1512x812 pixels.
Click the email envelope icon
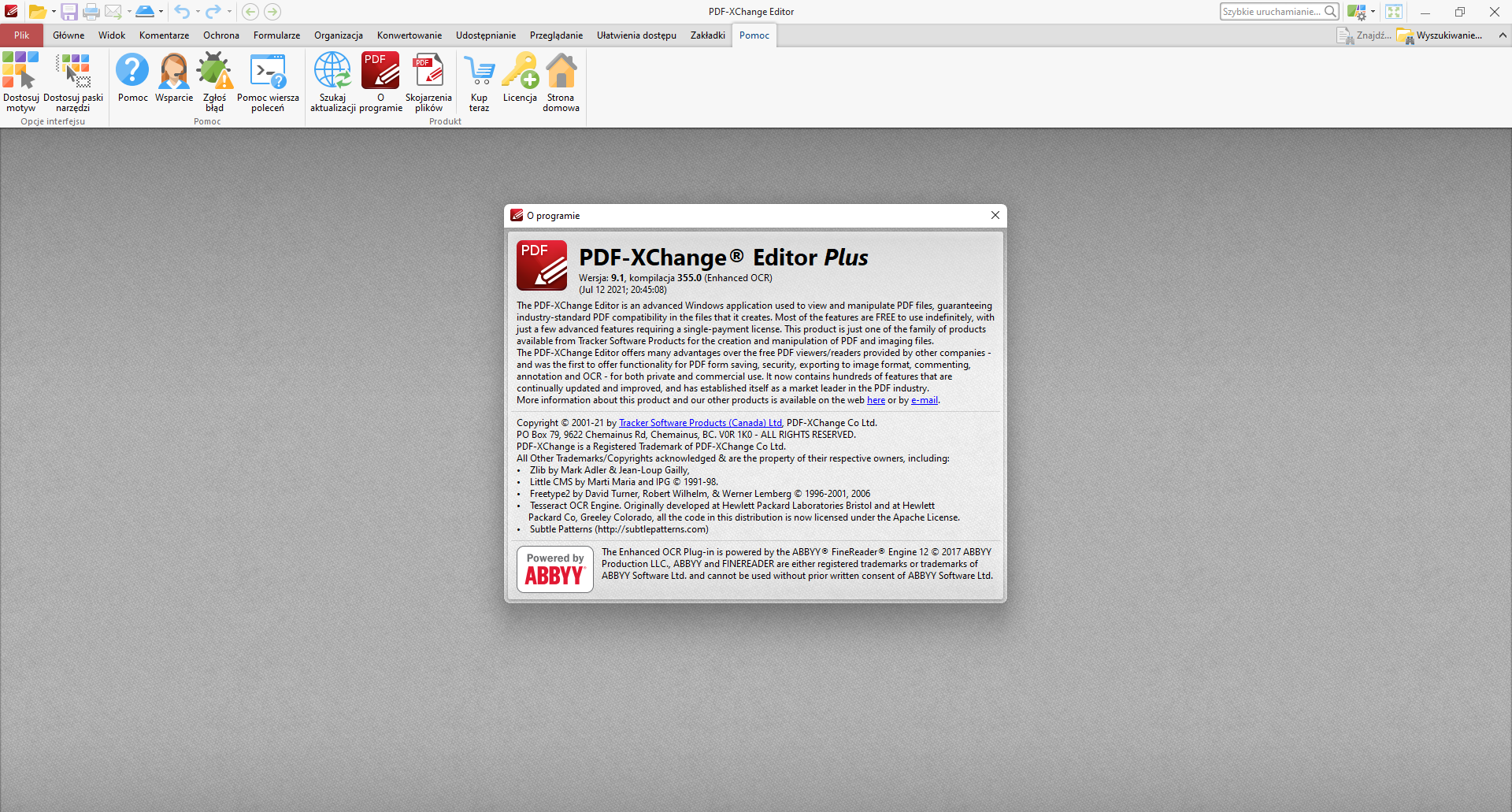click(x=113, y=12)
